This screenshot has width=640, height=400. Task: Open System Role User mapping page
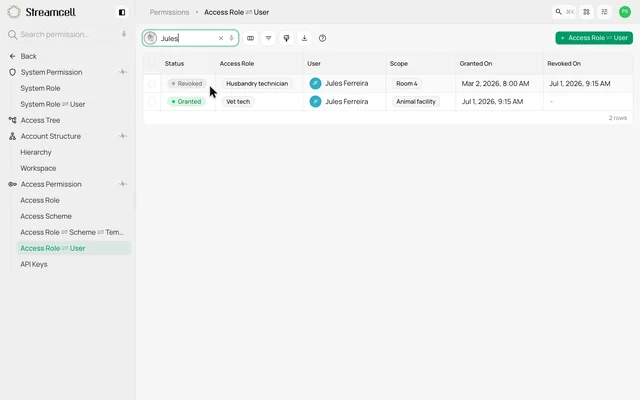tap(53, 104)
